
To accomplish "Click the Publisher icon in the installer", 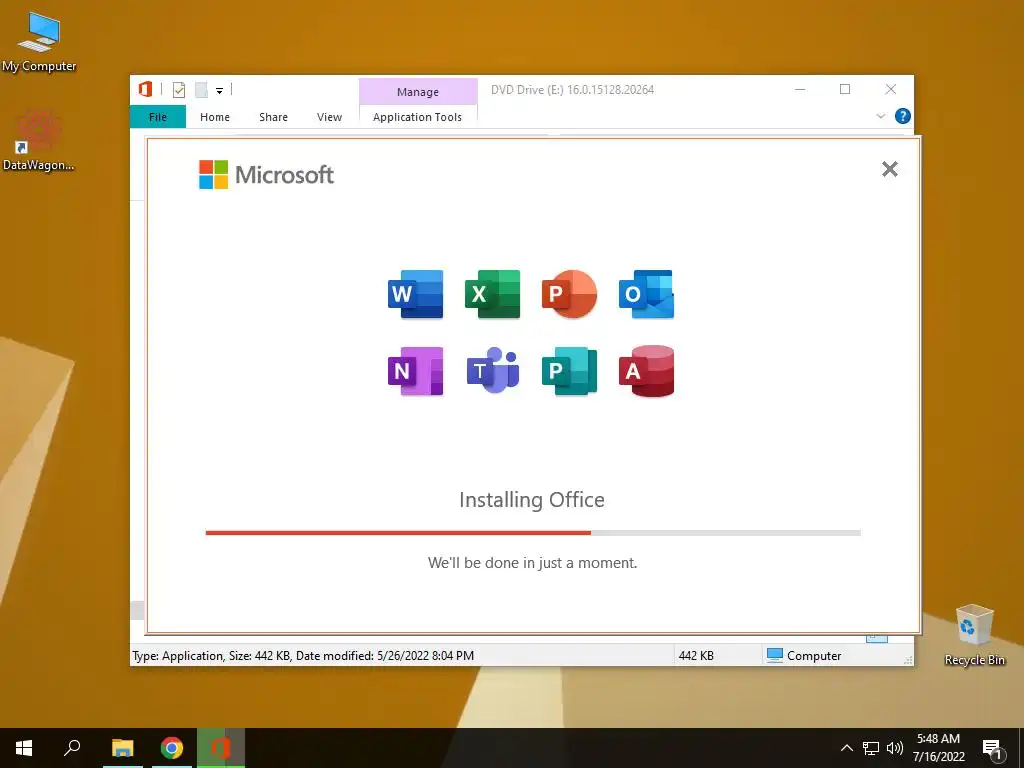I will [569, 371].
